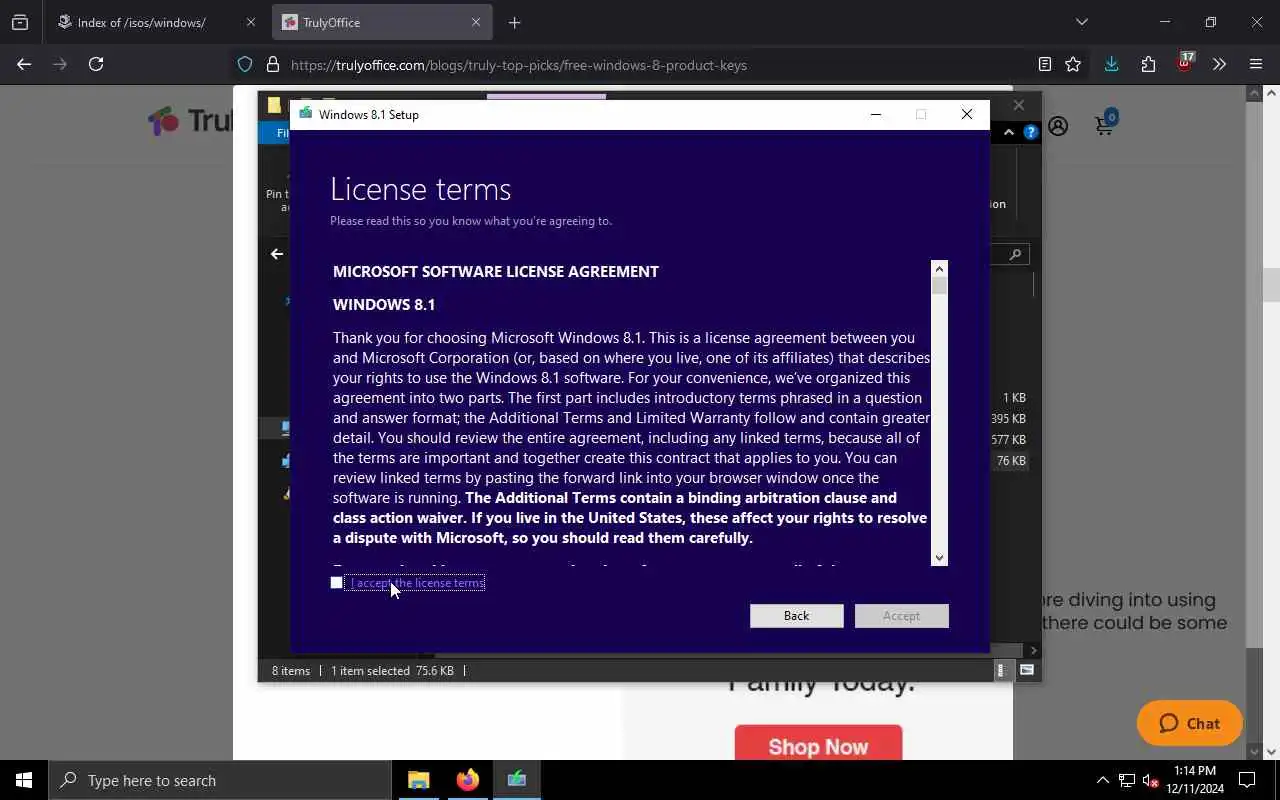Click network tray icon
This screenshot has height=800, width=1280.
(x=1127, y=780)
